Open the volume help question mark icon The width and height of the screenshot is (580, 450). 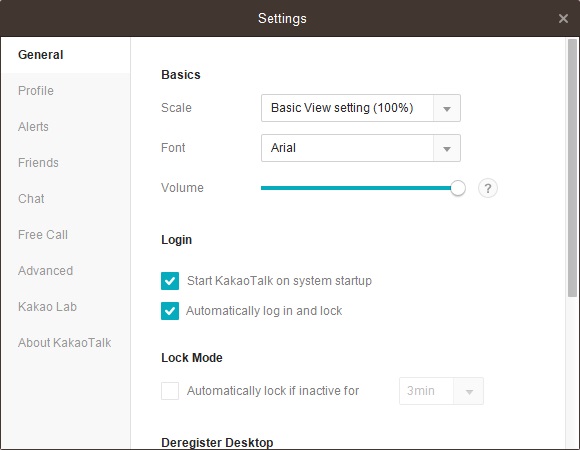[x=488, y=188]
